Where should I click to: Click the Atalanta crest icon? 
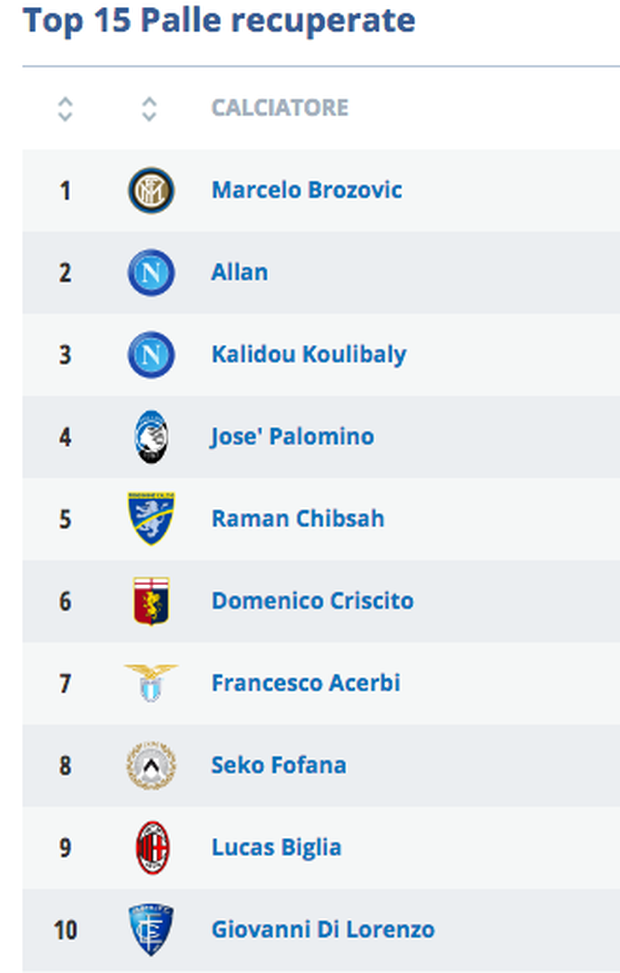151,437
